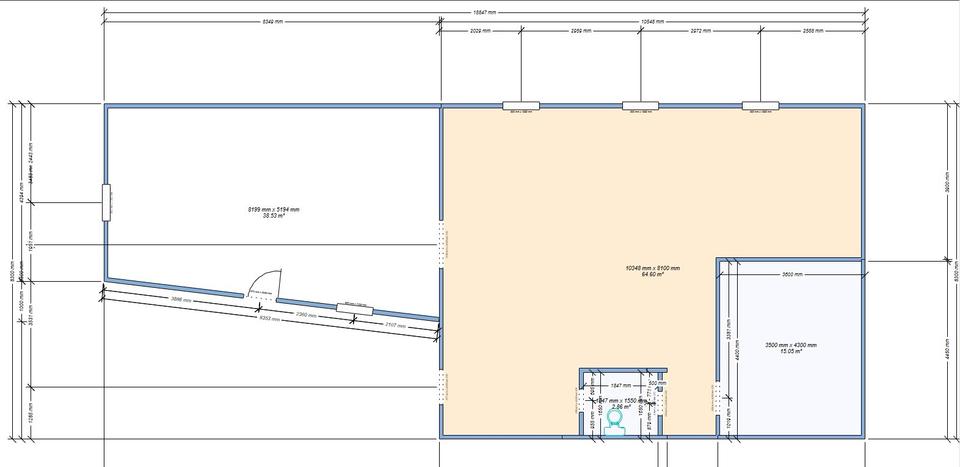Select the 64.60 m² room label

click(x=652, y=271)
